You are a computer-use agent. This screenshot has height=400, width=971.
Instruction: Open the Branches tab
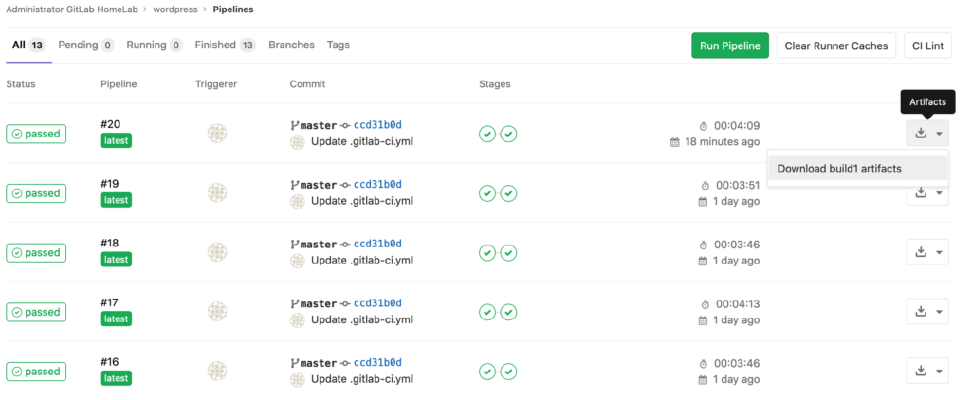tap(291, 45)
